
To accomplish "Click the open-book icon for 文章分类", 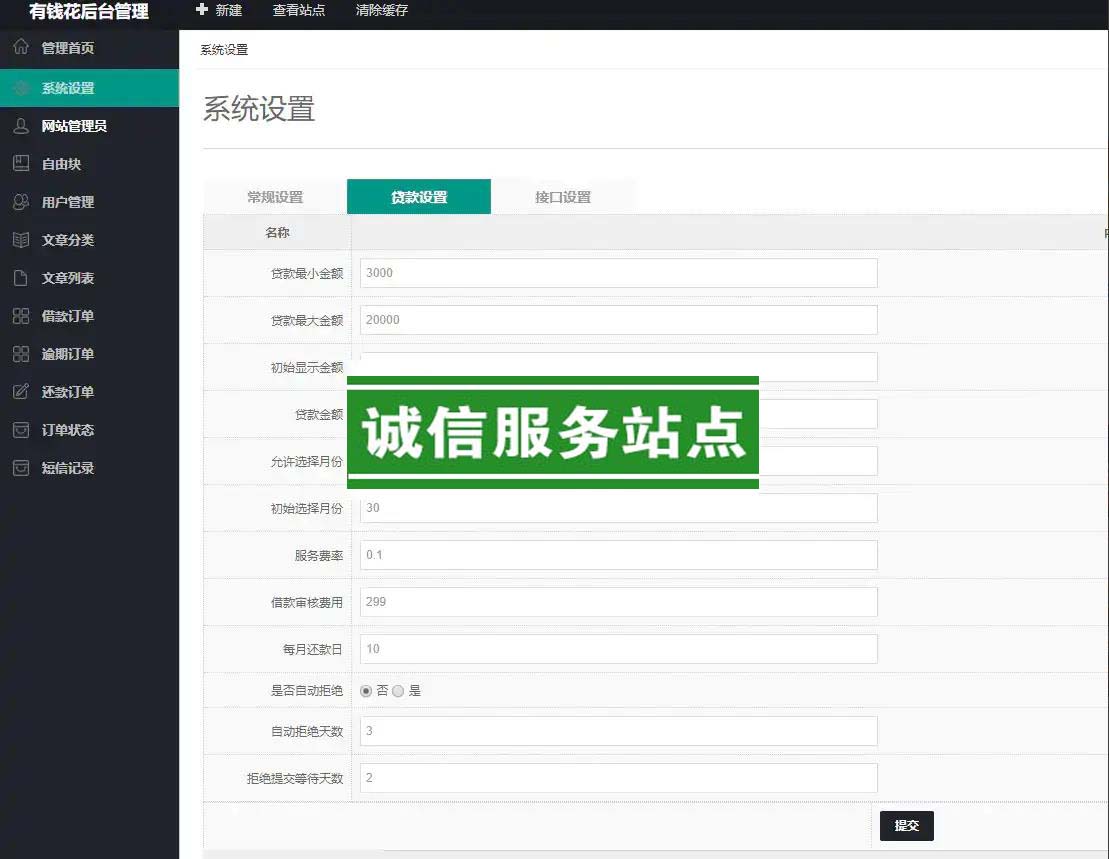I will pyautogui.click(x=21, y=240).
